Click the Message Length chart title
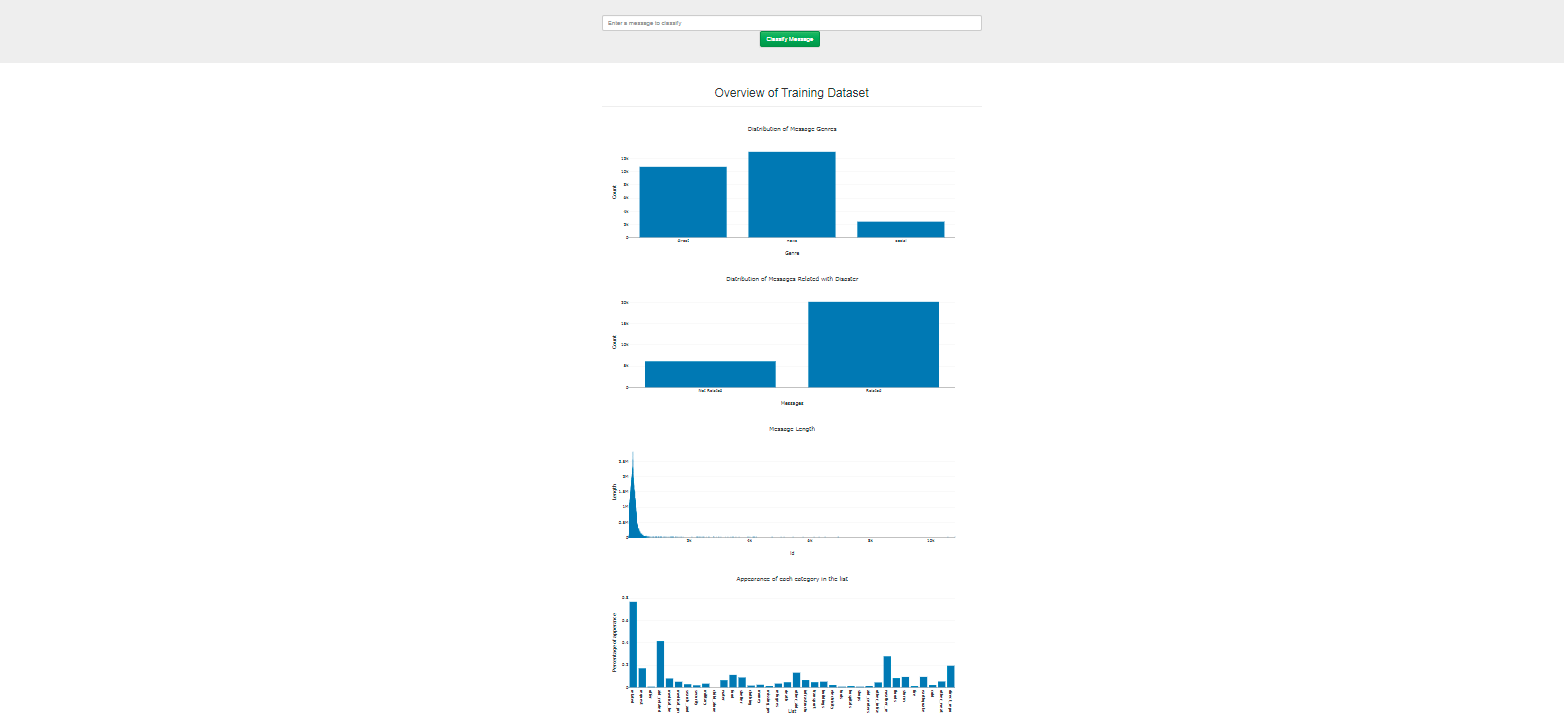 [x=791, y=429]
